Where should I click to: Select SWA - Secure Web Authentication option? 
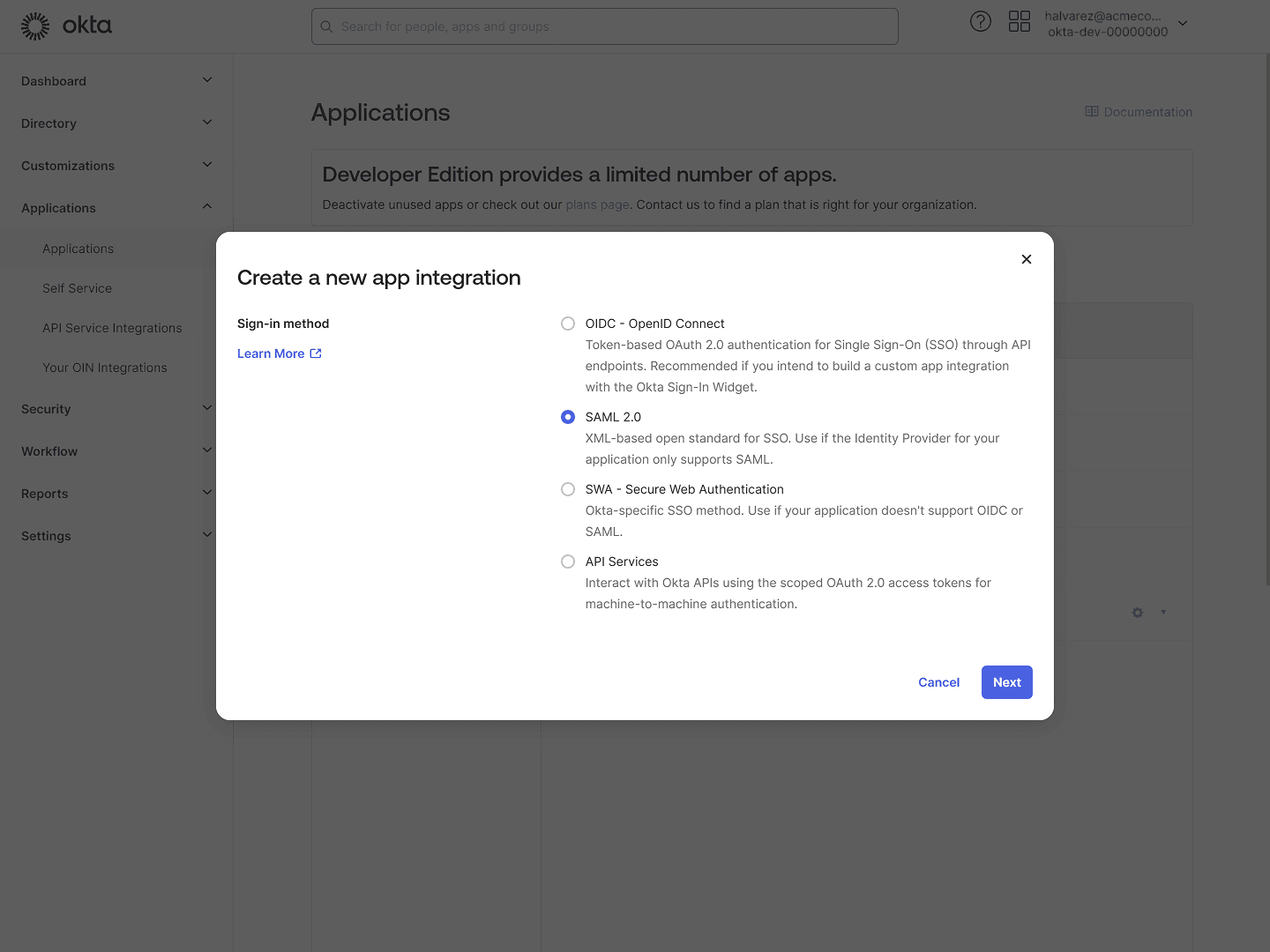pos(568,489)
